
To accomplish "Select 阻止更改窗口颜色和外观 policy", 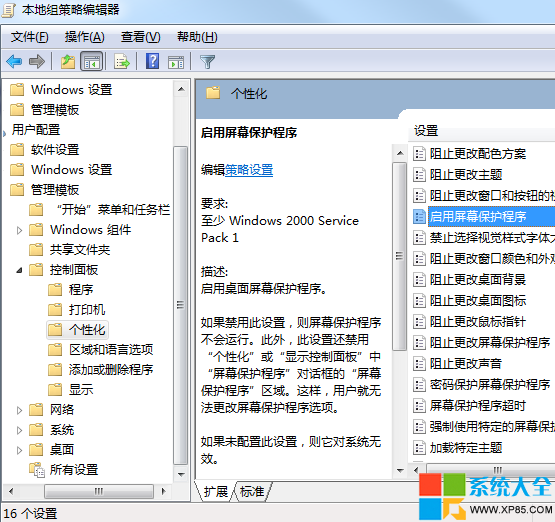I will (x=492, y=259).
